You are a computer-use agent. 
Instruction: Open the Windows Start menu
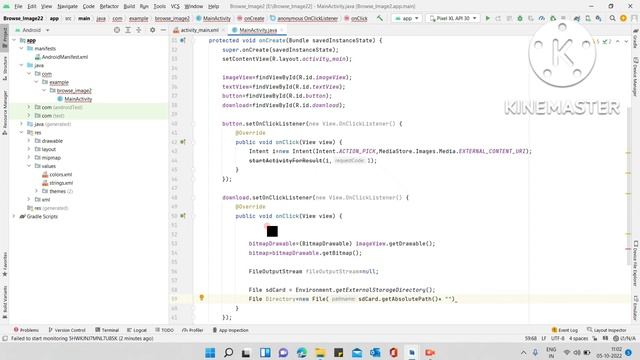(x=210, y=353)
